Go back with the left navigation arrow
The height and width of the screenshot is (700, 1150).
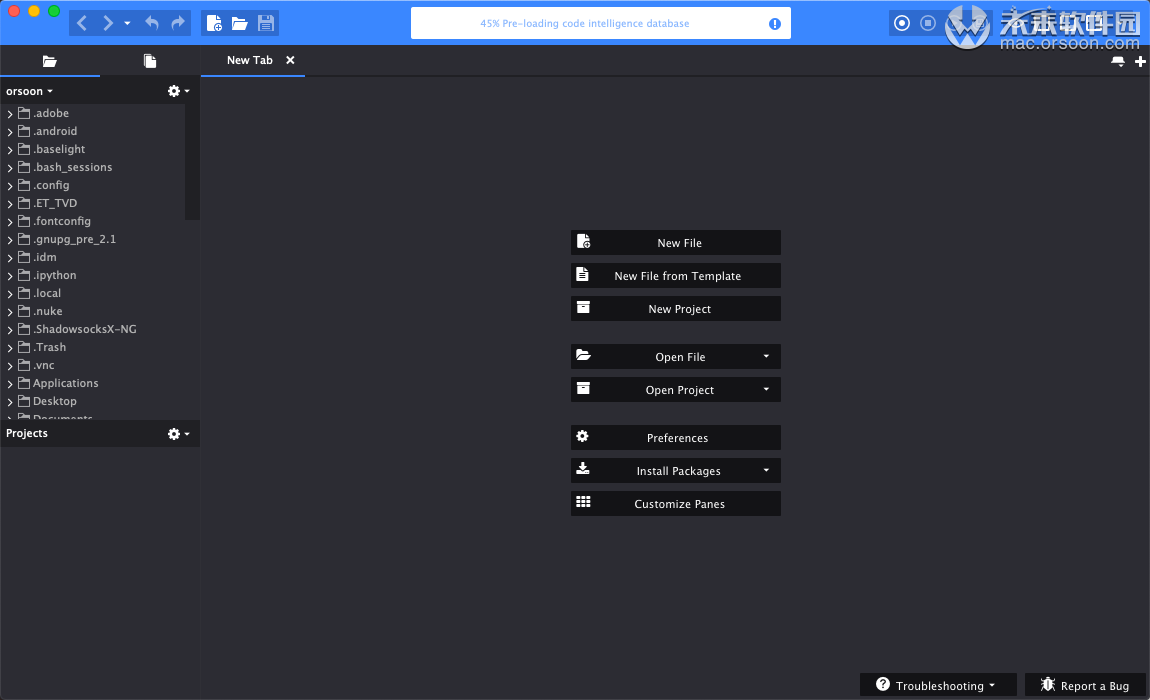(82, 23)
